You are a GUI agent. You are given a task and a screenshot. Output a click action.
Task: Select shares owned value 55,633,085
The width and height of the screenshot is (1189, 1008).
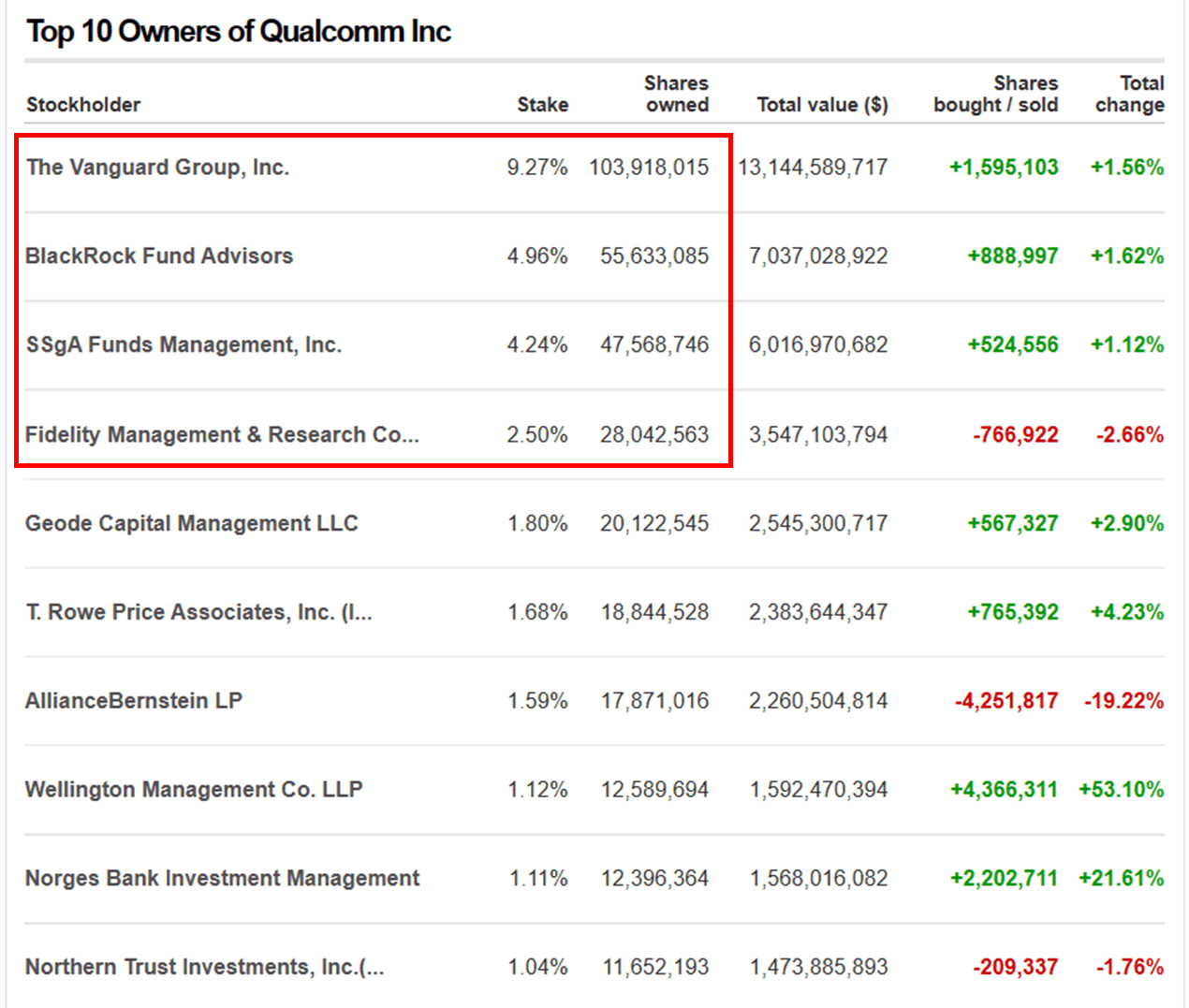coord(654,256)
